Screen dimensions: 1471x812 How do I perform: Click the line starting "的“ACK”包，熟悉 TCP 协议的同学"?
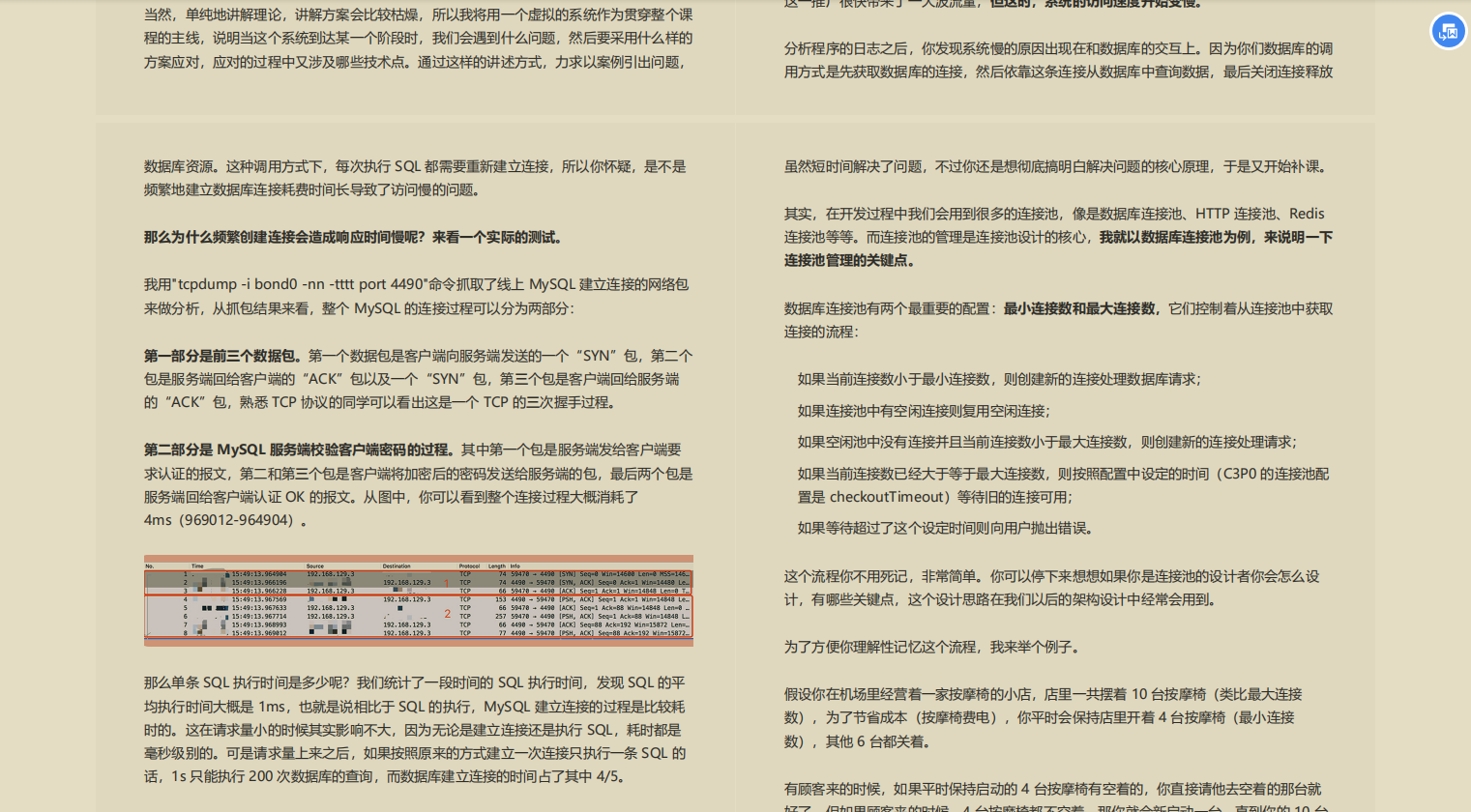380,402
